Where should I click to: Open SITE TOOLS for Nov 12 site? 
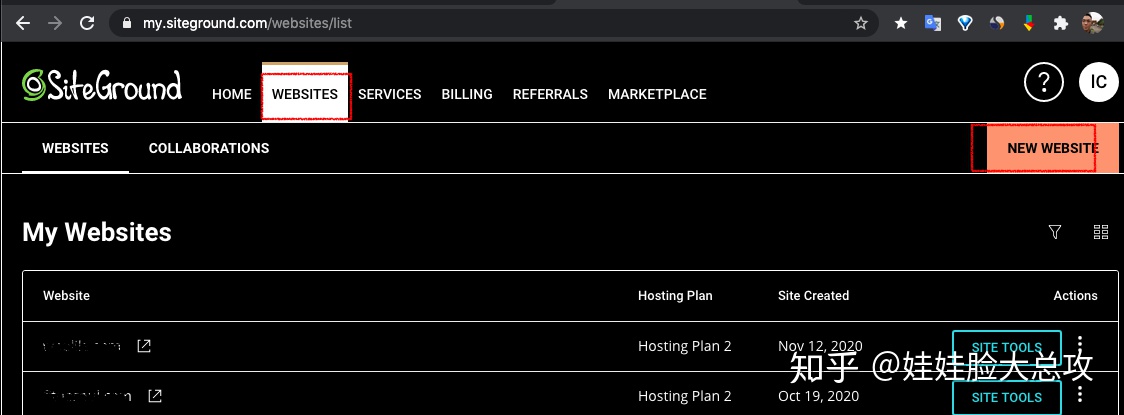point(1006,348)
